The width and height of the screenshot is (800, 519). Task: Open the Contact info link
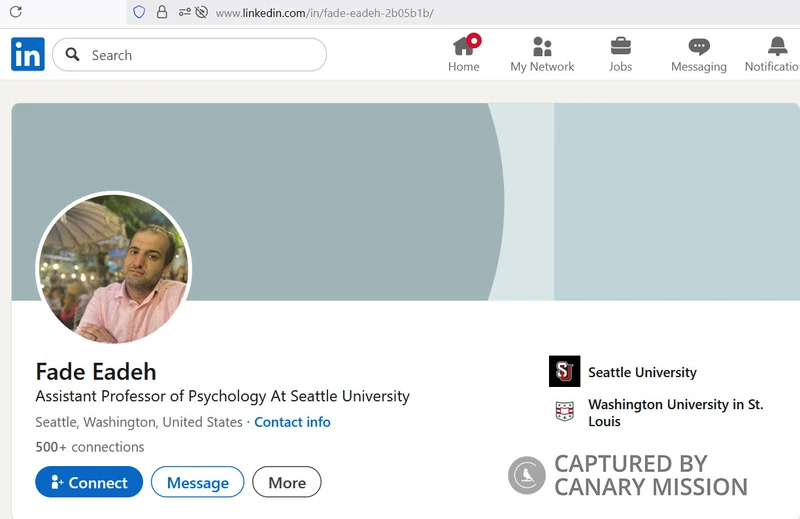click(x=292, y=422)
